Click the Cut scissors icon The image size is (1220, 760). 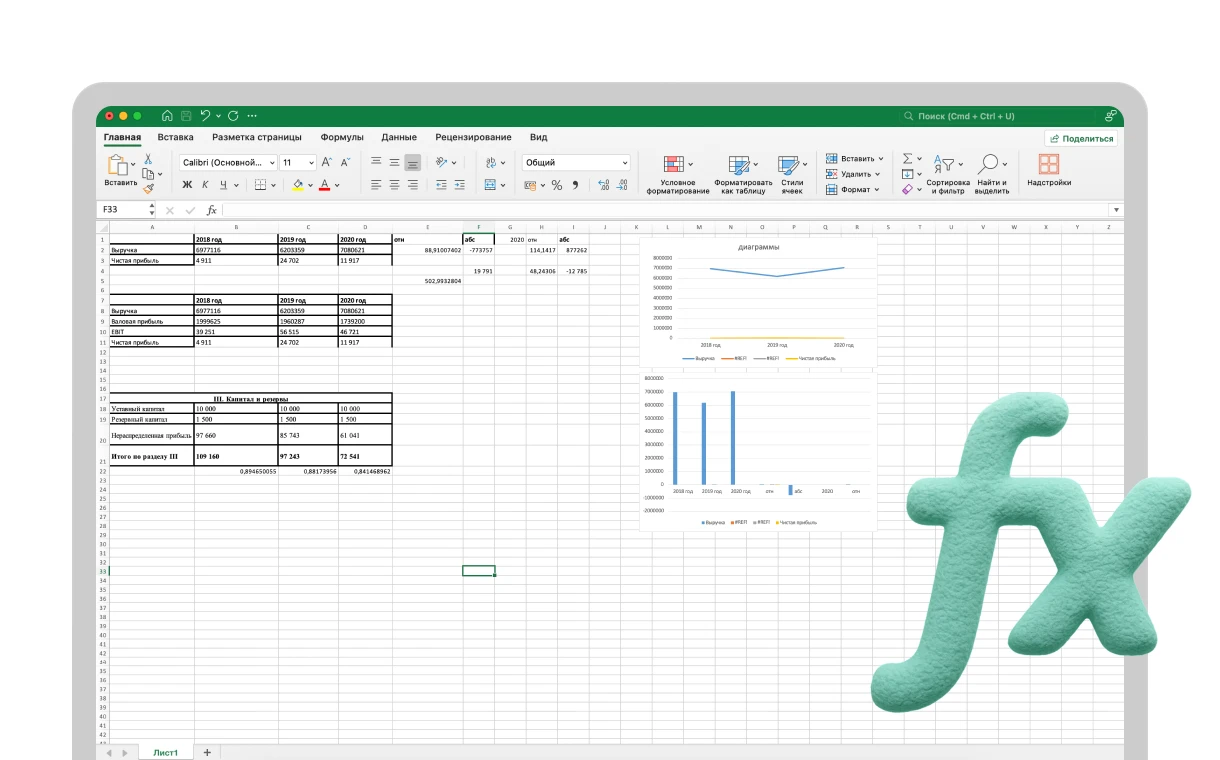click(x=148, y=159)
